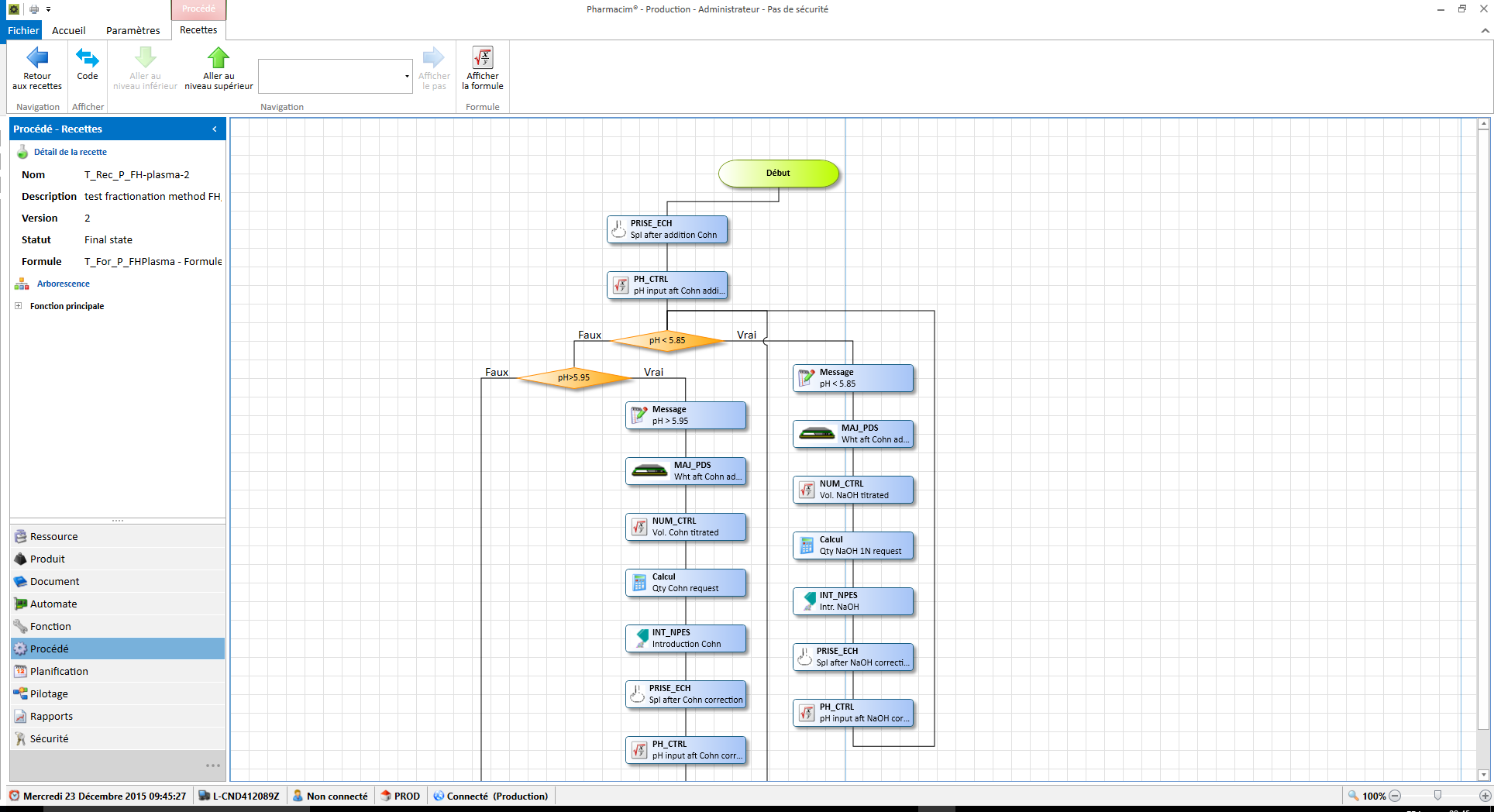Viewport: 1494px width, 812px height.
Task: Click the greyed Afficher le pas button
Action: (434, 68)
